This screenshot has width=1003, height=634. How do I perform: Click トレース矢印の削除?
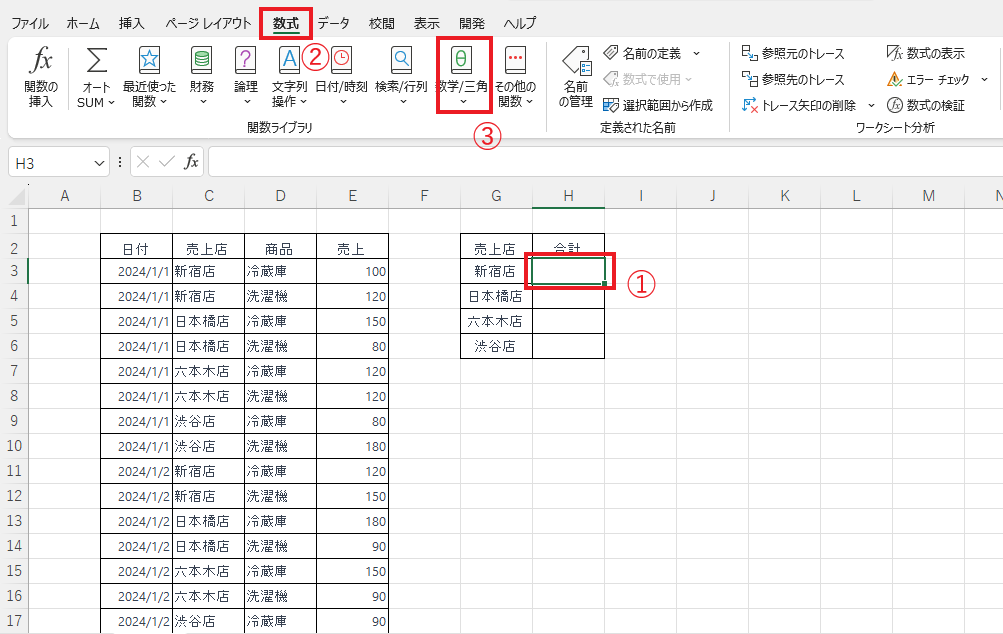point(799,105)
